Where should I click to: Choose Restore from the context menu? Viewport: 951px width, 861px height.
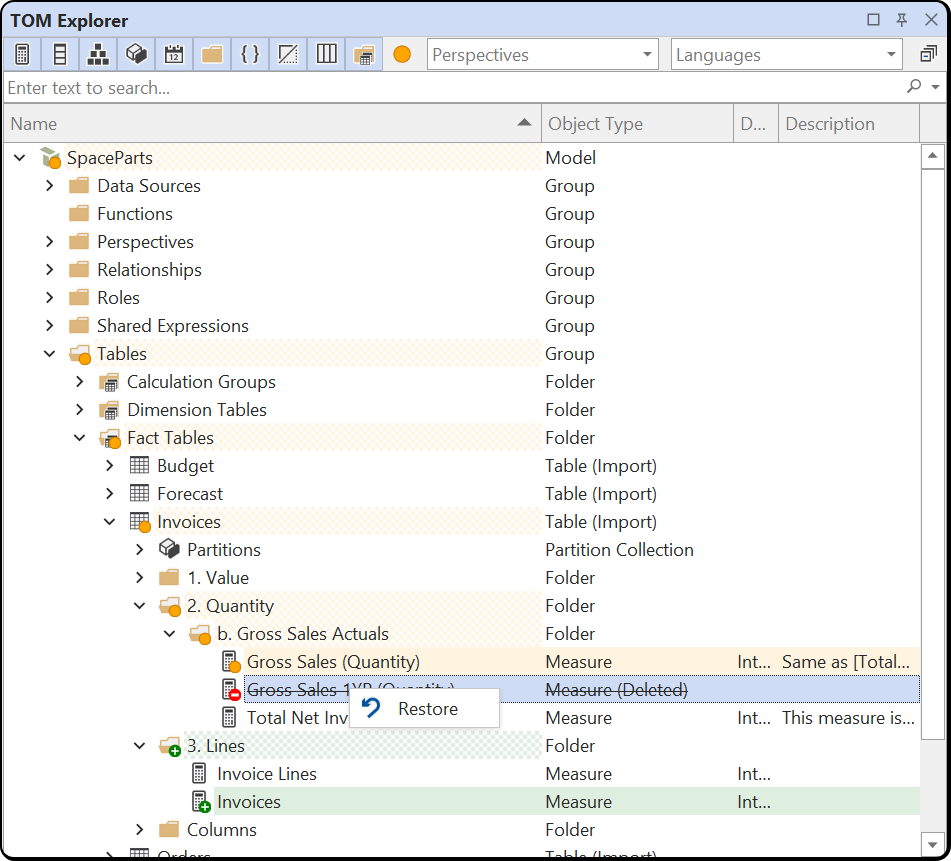coord(425,708)
